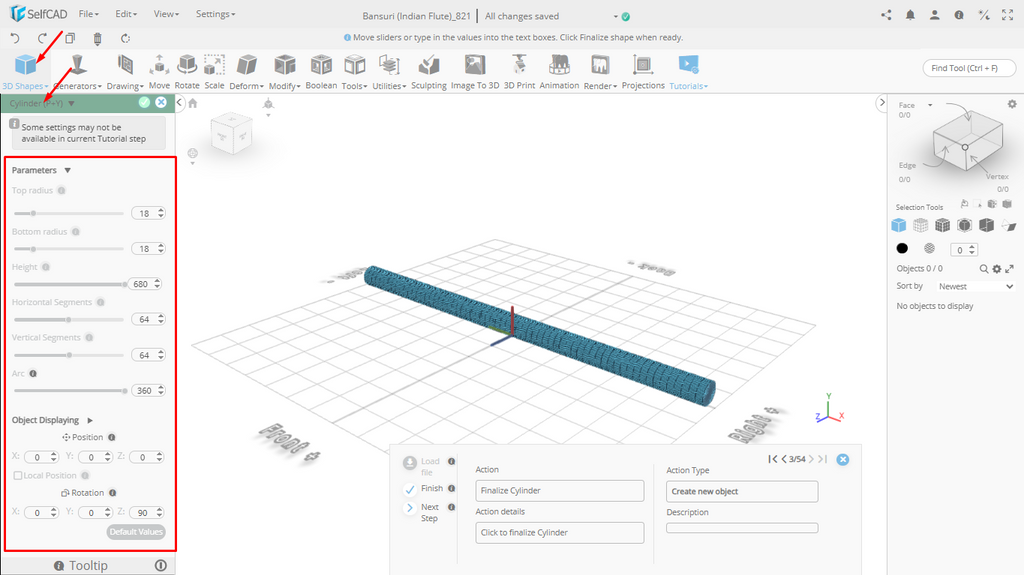Open the 3D Print tool
The height and width of the screenshot is (575, 1024).
(519, 70)
